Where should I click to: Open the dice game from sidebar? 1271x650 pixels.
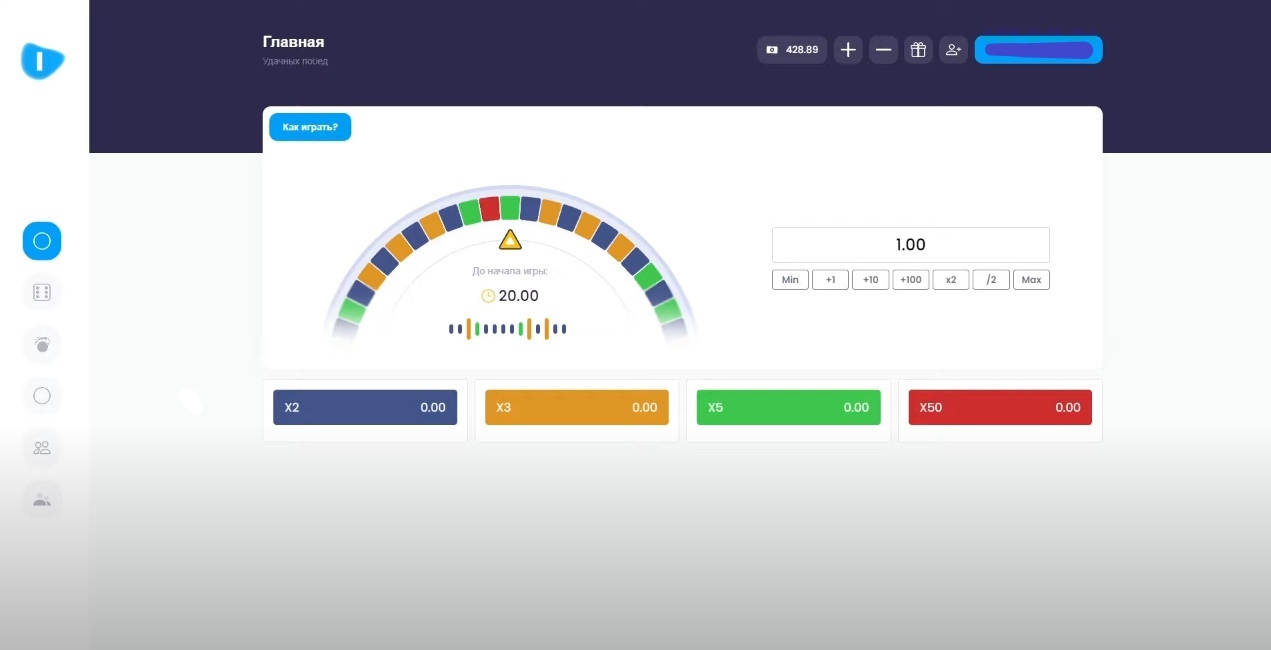pyautogui.click(x=42, y=292)
